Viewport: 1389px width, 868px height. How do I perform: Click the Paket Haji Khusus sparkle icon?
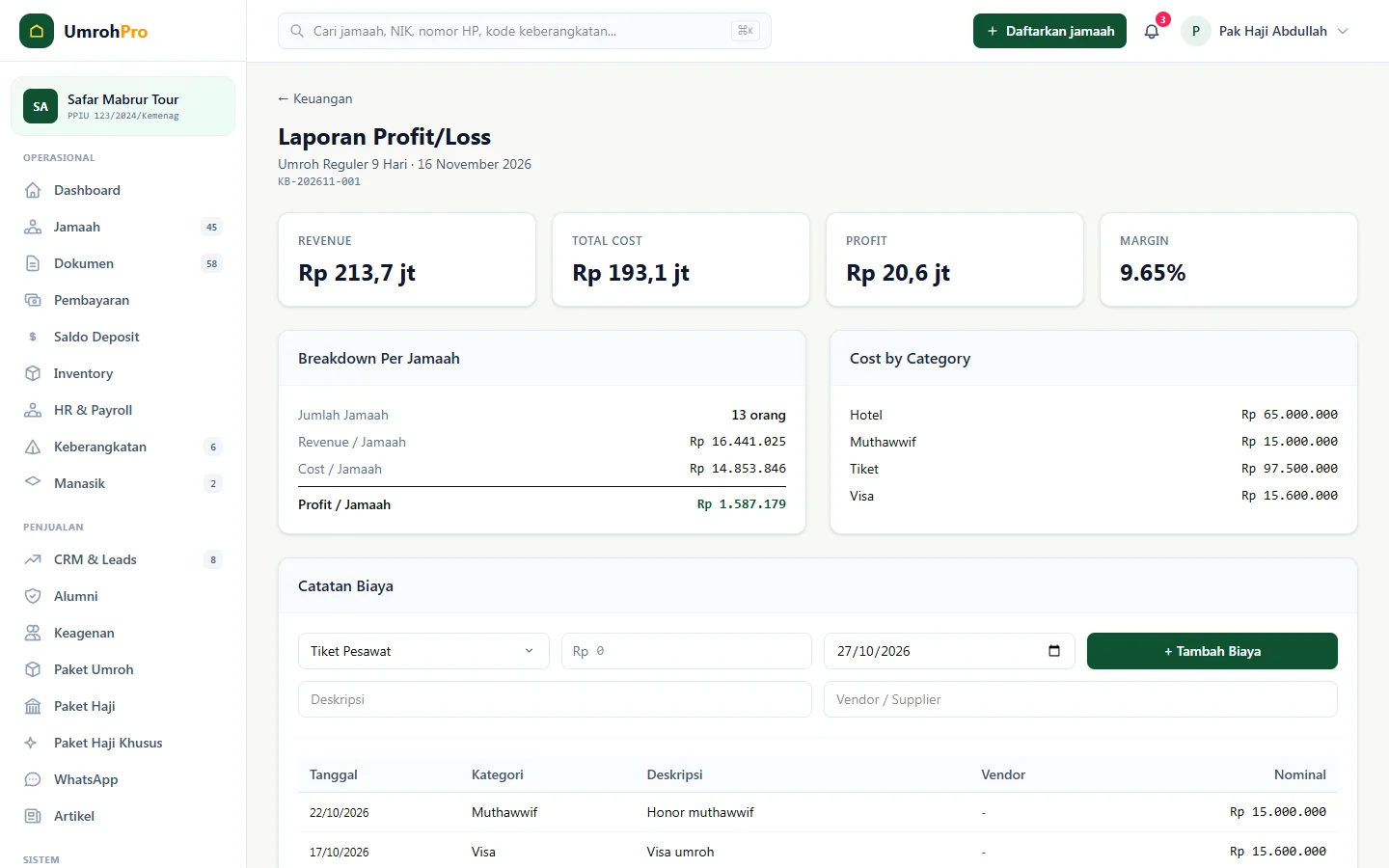(31, 743)
